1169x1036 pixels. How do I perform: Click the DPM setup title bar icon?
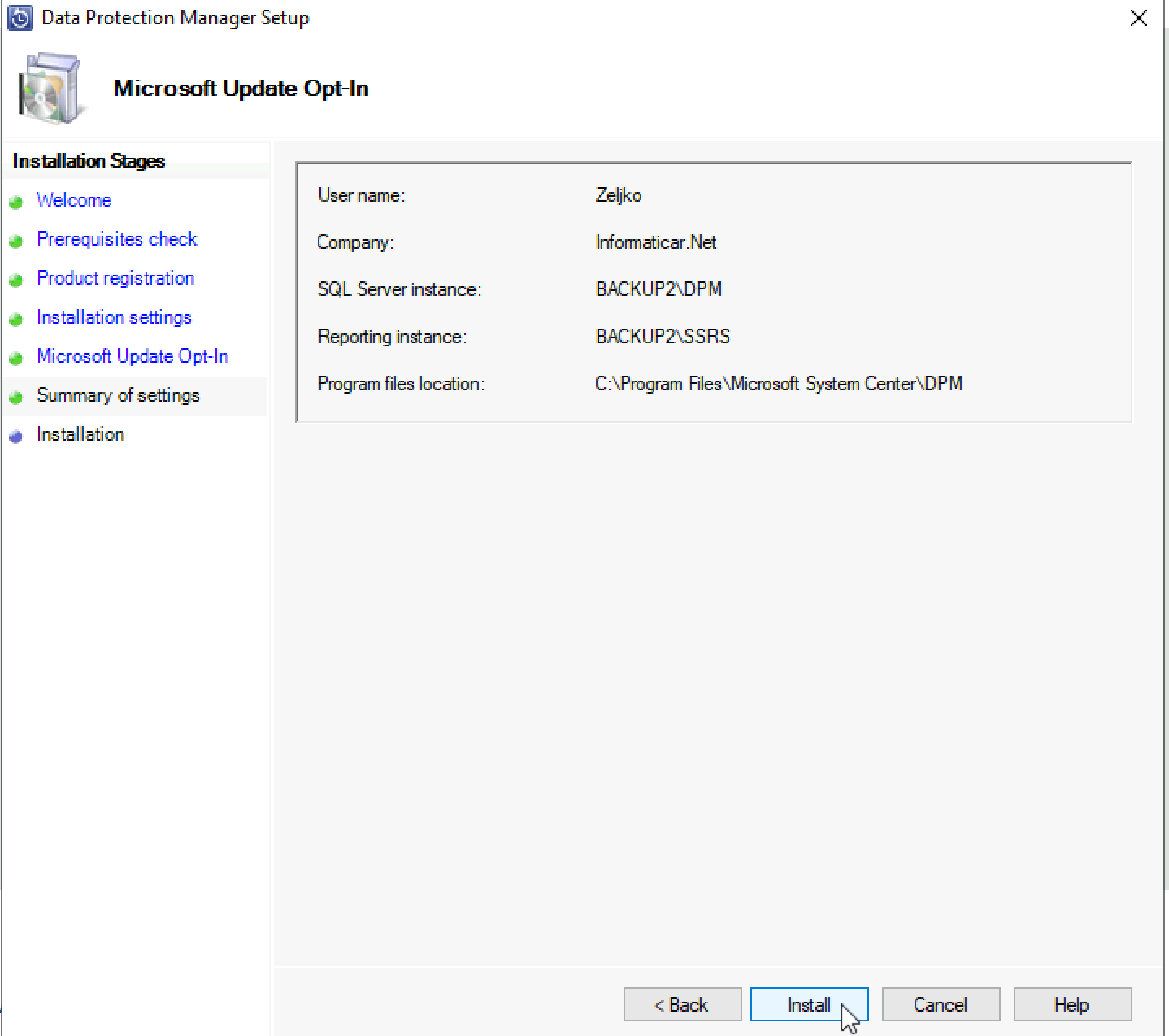[20, 18]
